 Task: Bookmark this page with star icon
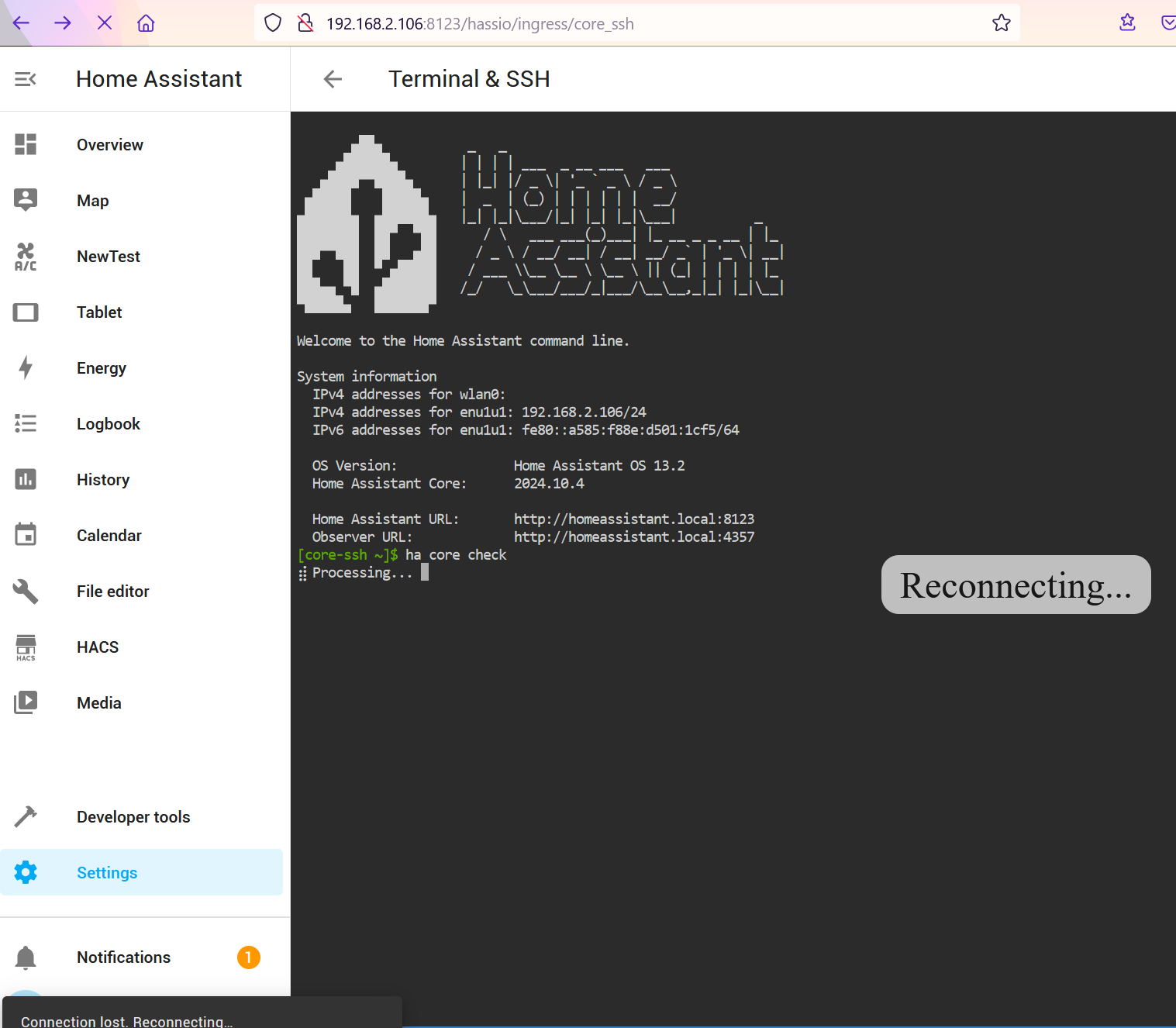click(1002, 23)
